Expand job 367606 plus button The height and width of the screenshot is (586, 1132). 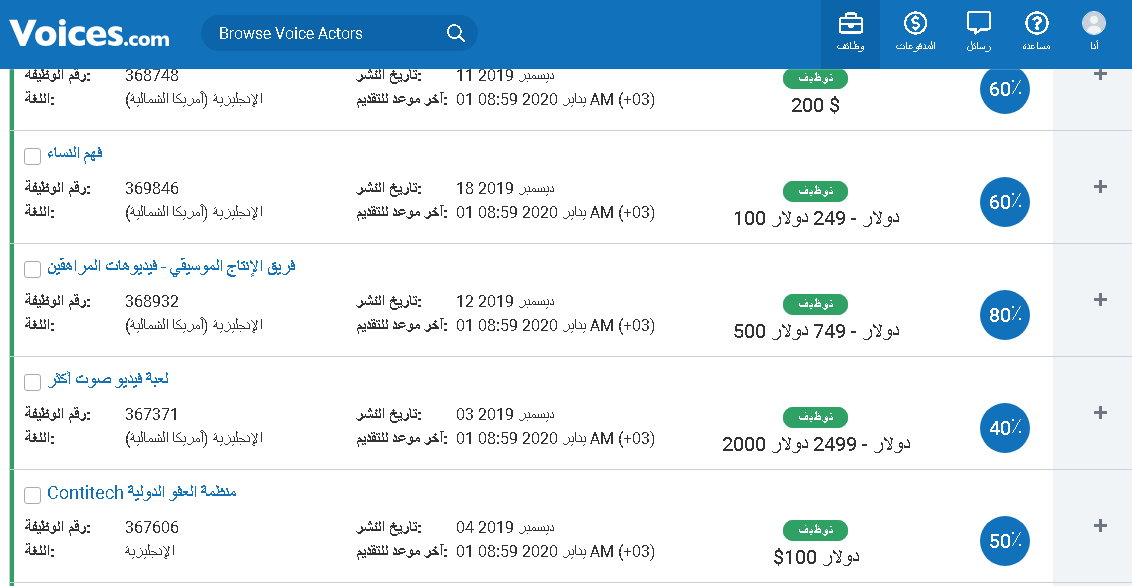[1101, 526]
